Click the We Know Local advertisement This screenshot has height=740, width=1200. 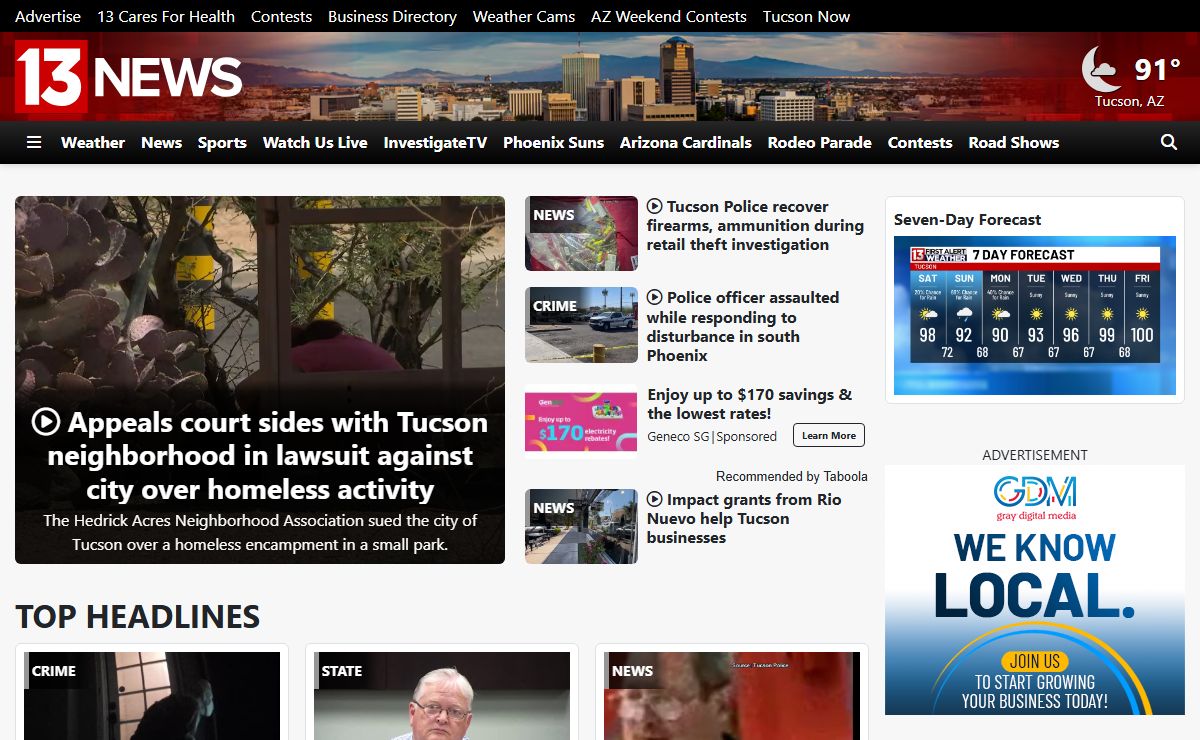tap(1035, 590)
